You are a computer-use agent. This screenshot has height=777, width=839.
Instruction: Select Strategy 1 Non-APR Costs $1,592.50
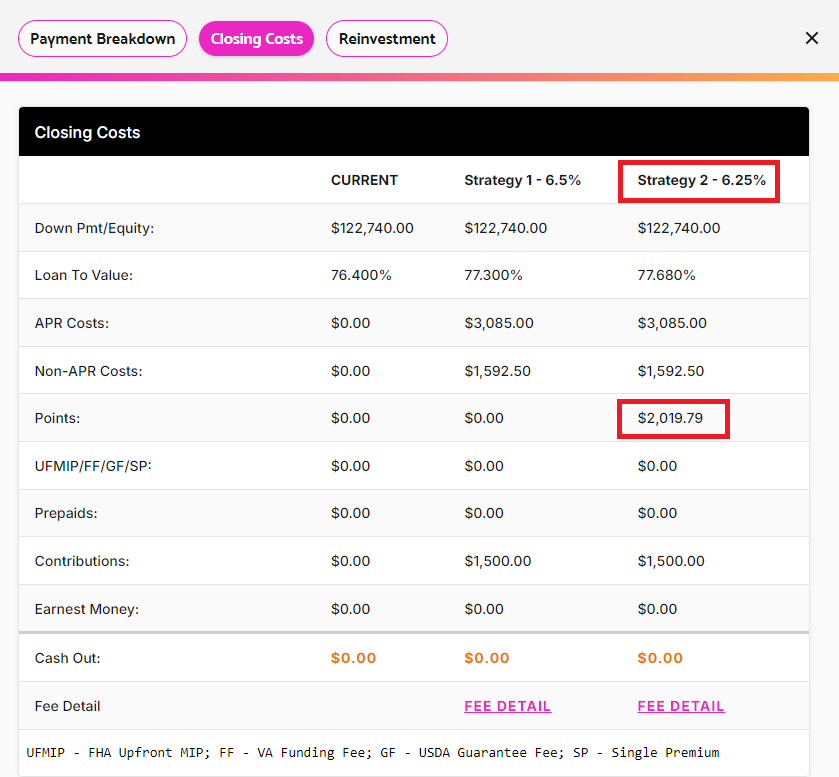point(497,371)
